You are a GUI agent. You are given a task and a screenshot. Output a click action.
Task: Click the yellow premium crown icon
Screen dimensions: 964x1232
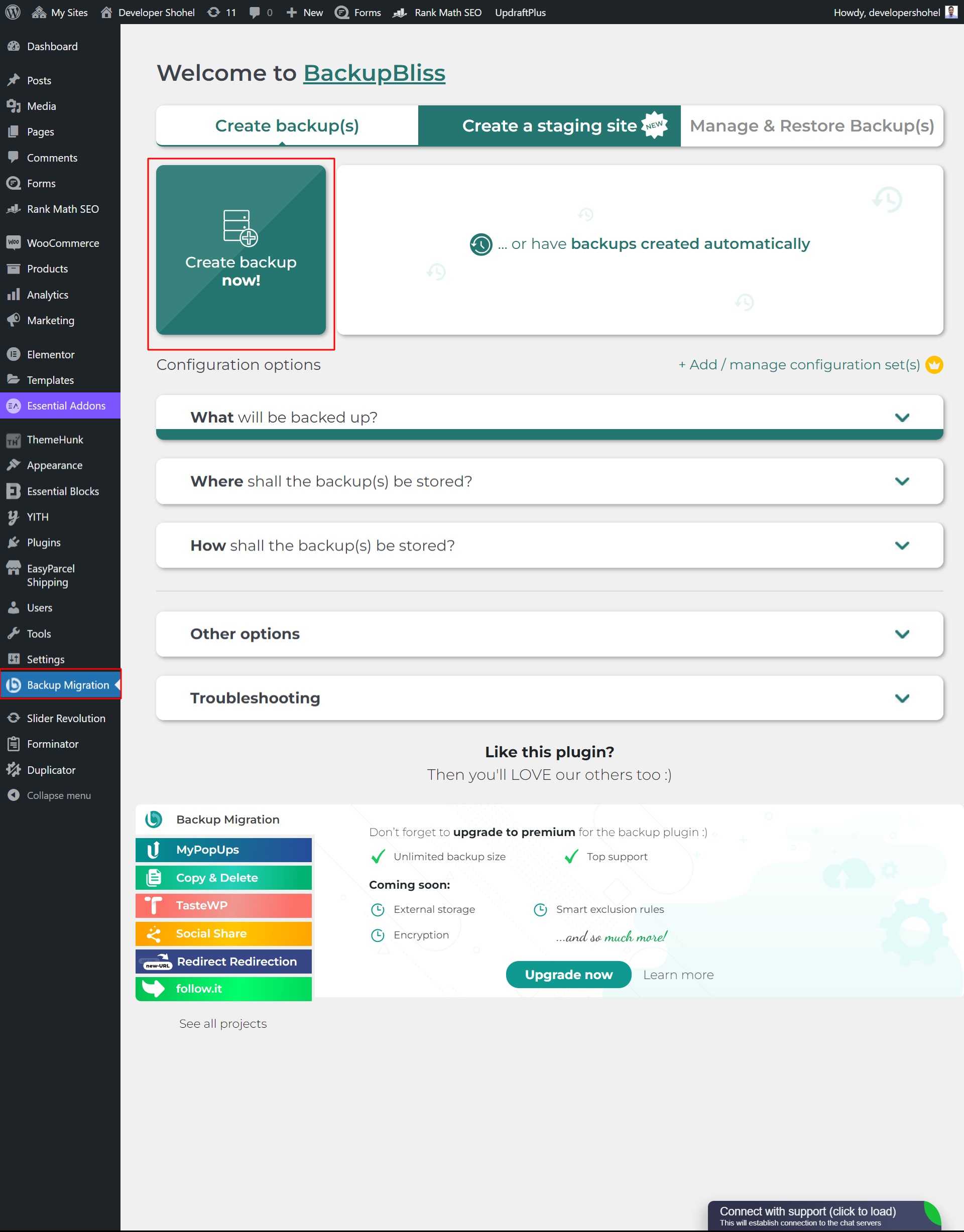coord(934,364)
